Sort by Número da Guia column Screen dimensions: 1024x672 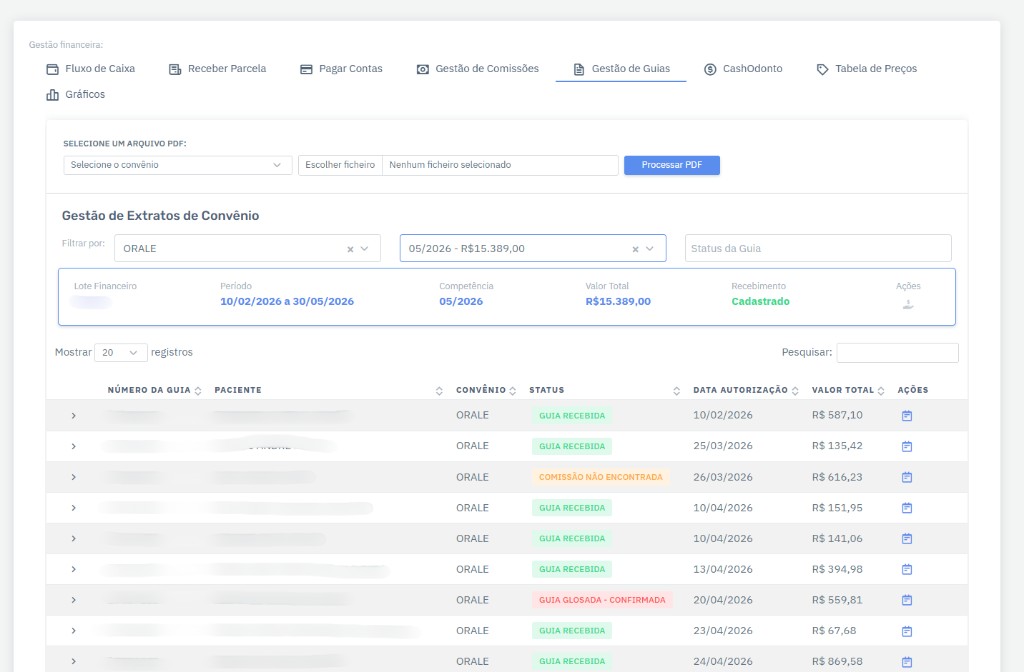click(x=154, y=390)
